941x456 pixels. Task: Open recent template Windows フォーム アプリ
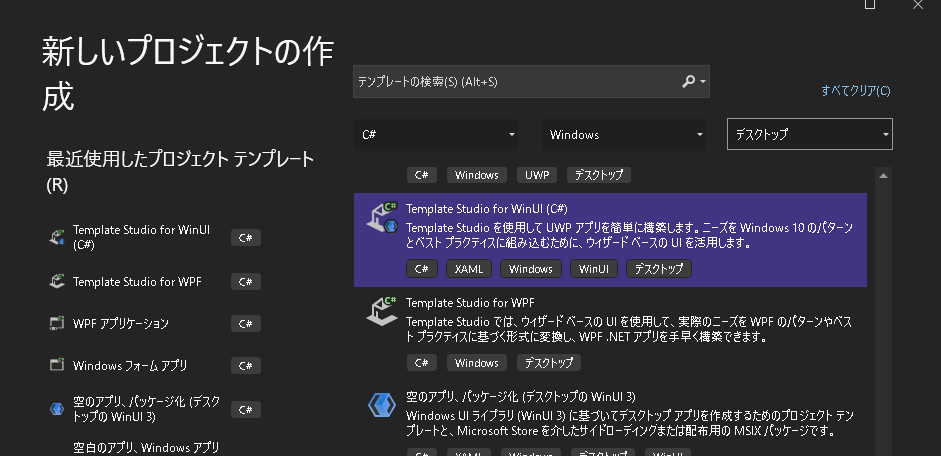coord(154,365)
